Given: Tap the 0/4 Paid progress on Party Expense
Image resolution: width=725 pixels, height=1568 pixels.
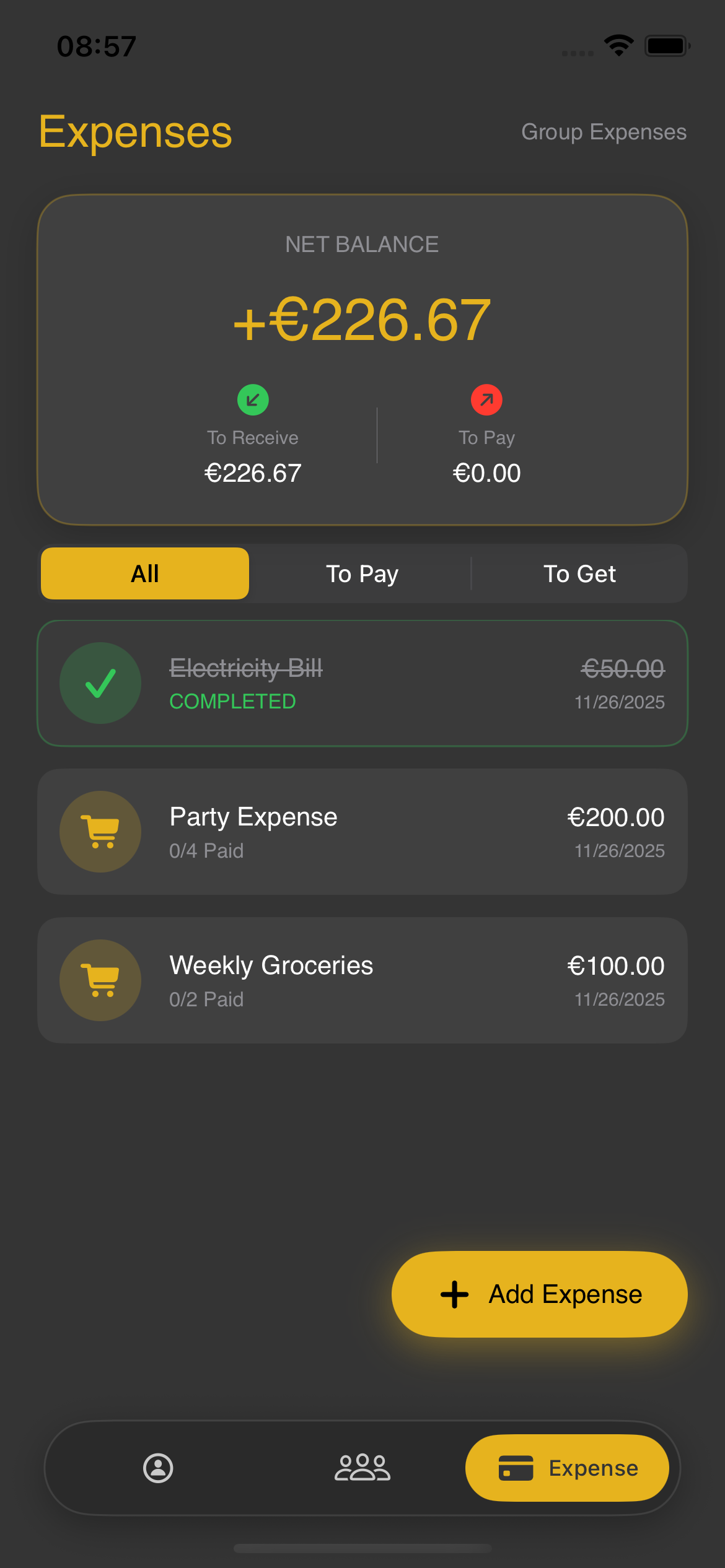Looking at the screenshot, I should (x=206, y=850).
